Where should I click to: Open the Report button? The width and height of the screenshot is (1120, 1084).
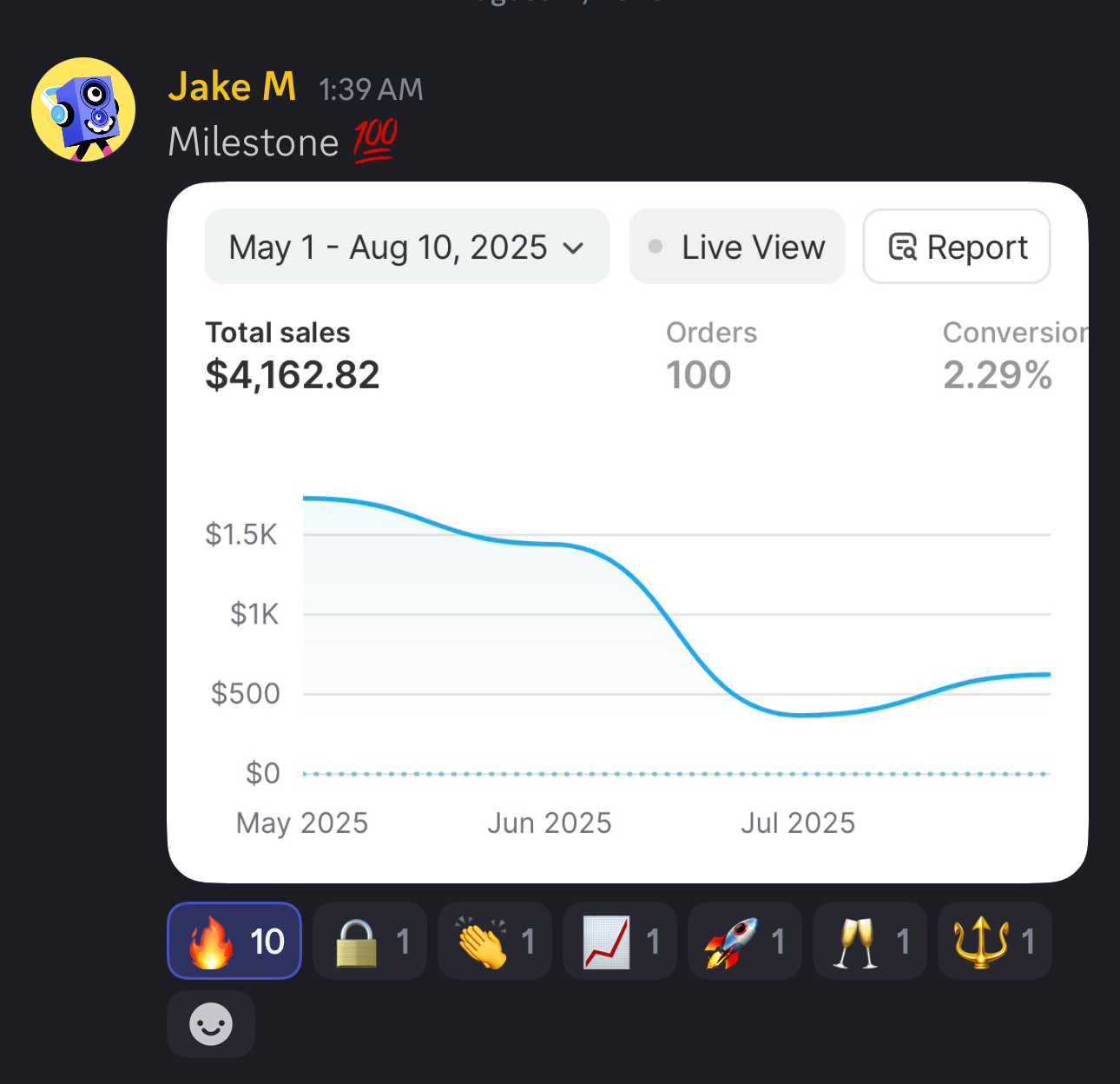[x=957, y=247]
